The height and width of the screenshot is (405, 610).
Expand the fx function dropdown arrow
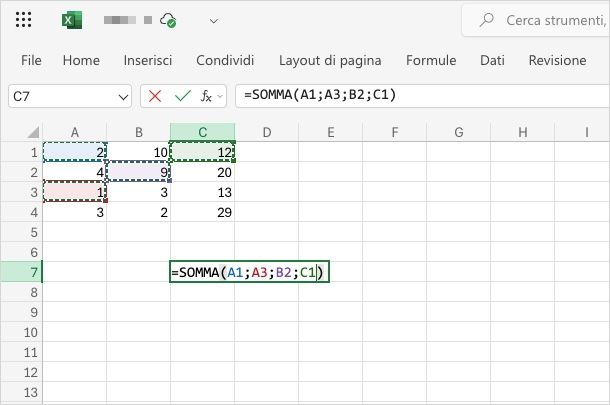(220, 96)
